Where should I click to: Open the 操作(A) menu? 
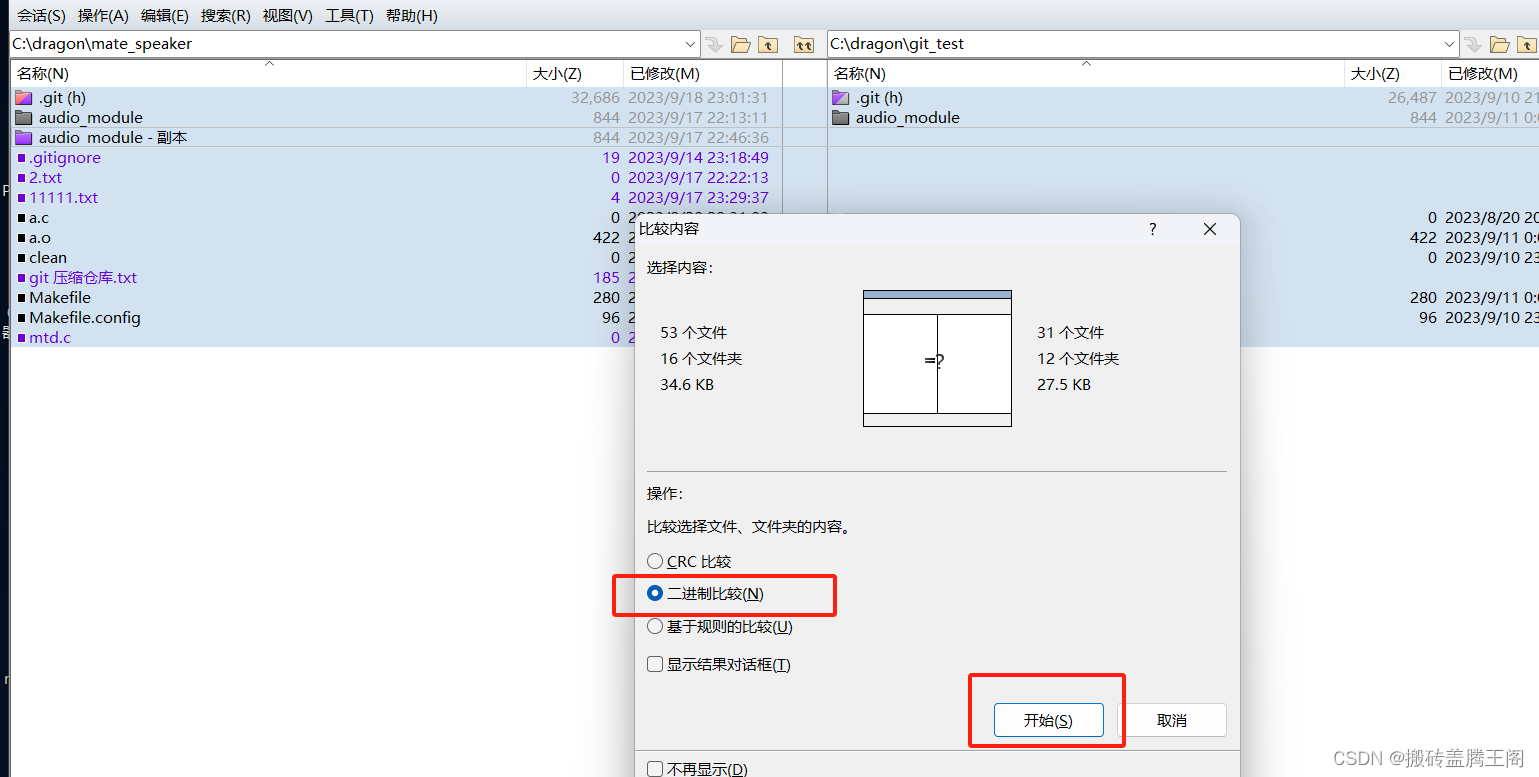point(103,15)
